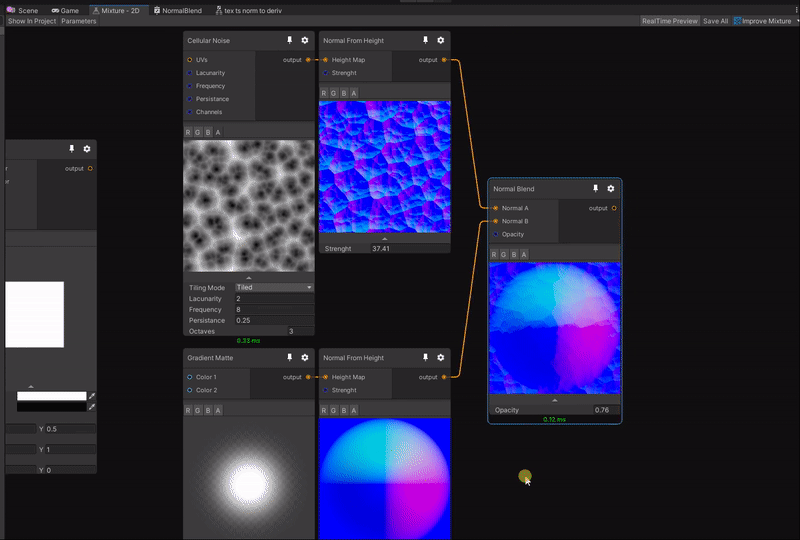Toggle R channel on Normal Blend preview
The image size is (800, 540).
coord(494,254)
